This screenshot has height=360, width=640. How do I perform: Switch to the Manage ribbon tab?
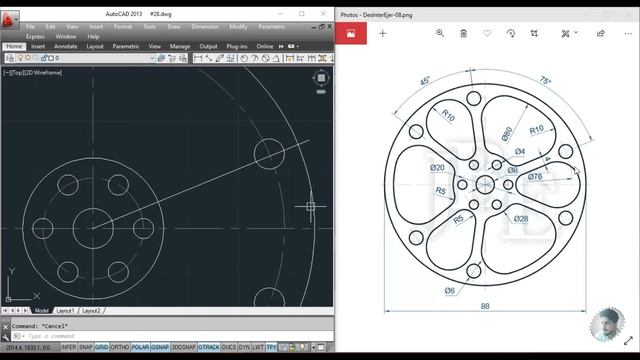[180, 46]
